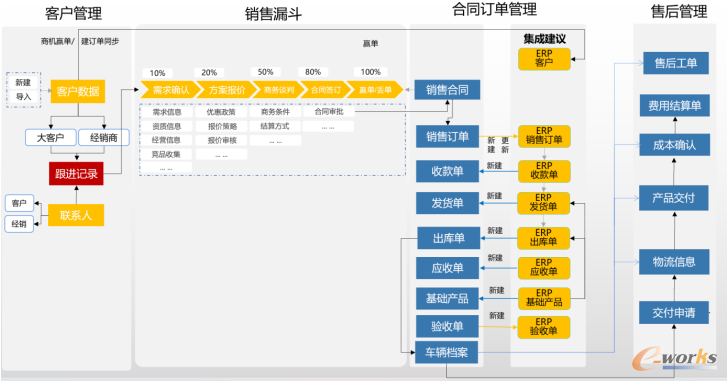Screen dimensions: 727x381
Task: Click the 商务谈判 funnel stage
Action: [279, 89]
